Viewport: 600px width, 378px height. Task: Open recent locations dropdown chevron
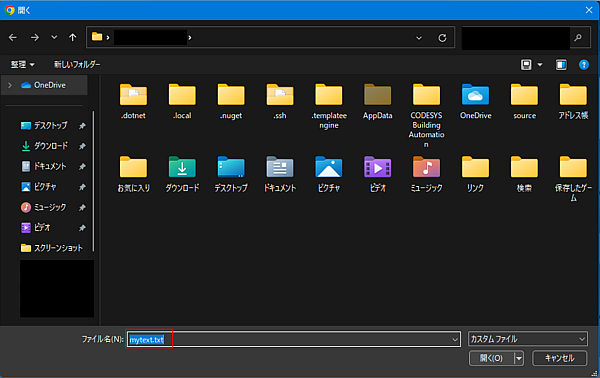(54, 37)
